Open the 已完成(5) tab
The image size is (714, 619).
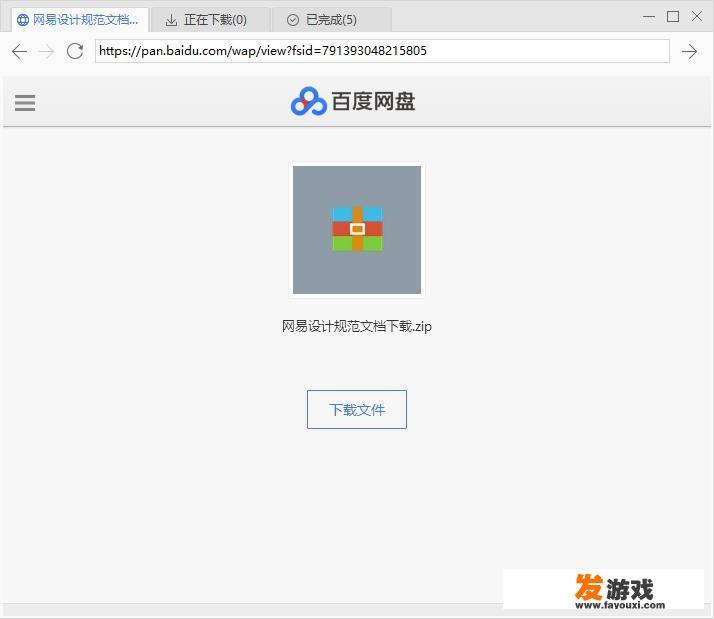[331, 20]
